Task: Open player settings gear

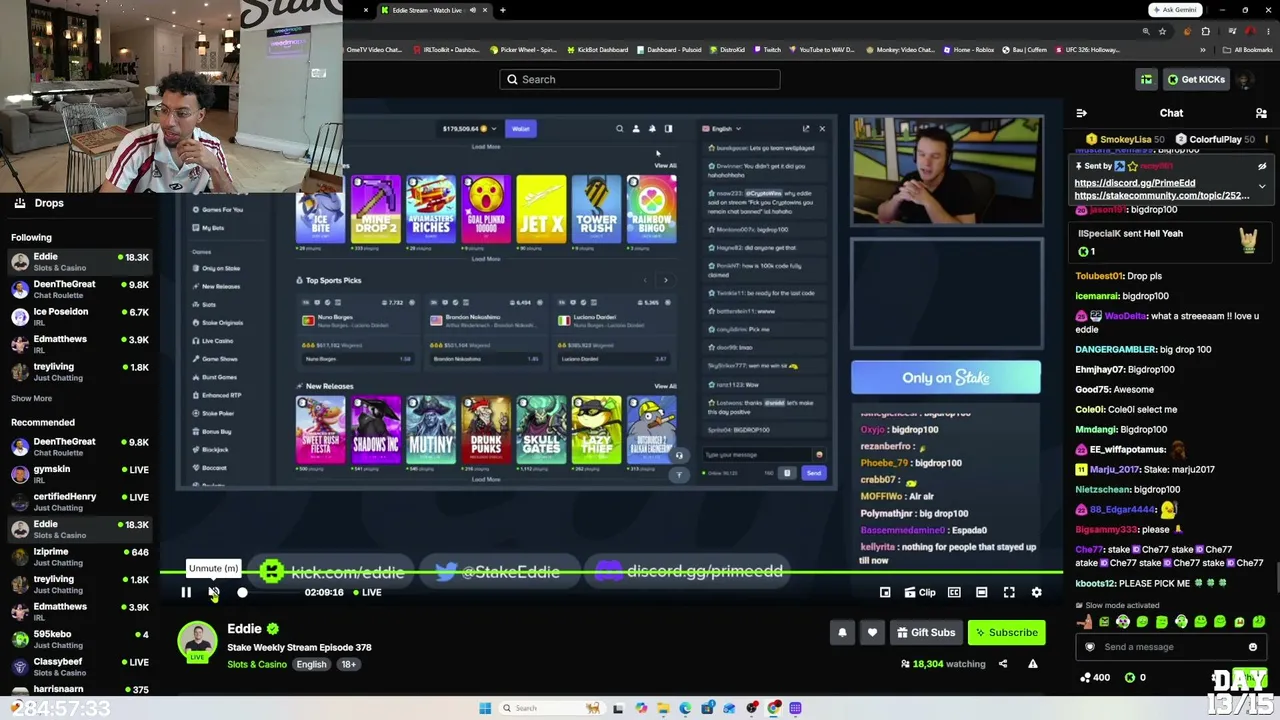Action: (1037, 593)
